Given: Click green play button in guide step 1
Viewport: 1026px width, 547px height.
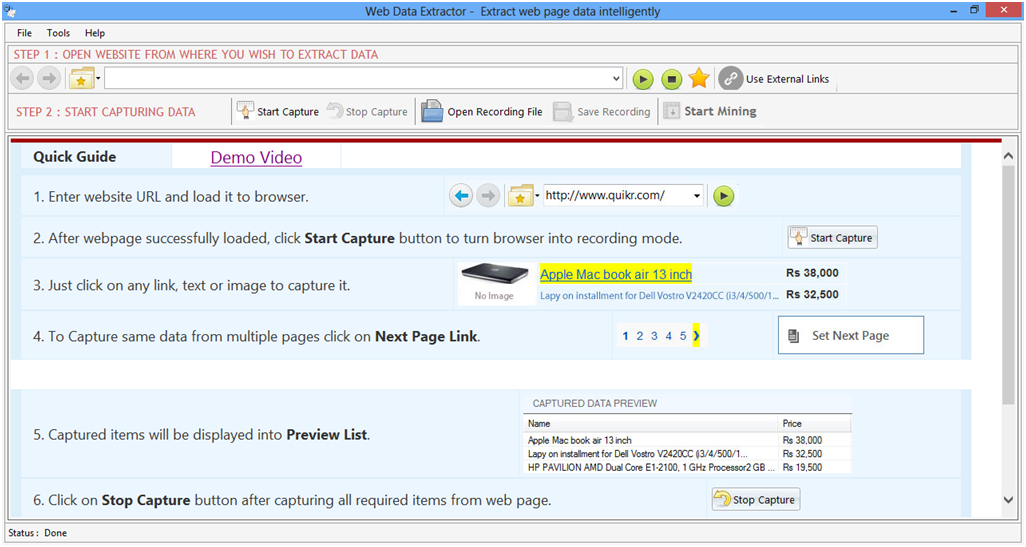Looking at the screenshot, I should pyautogui.click(x=723, y=196).
